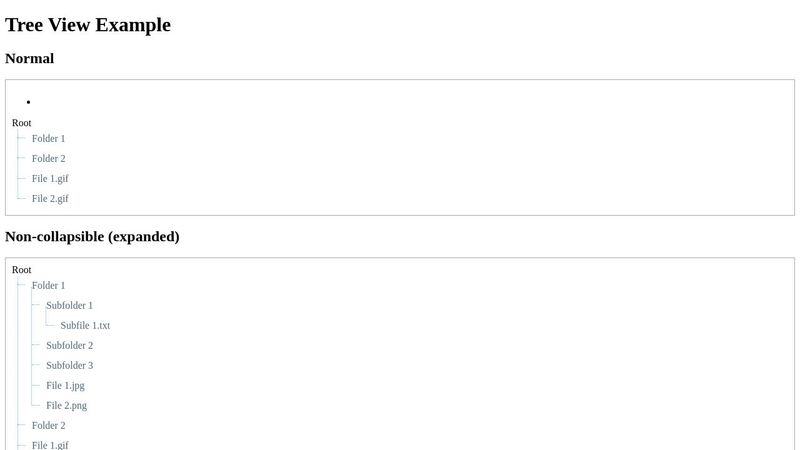Viewport: 800px width, 450px height.
Task: Select Root in the Non-collapsible tree
Action: [21, 270]
